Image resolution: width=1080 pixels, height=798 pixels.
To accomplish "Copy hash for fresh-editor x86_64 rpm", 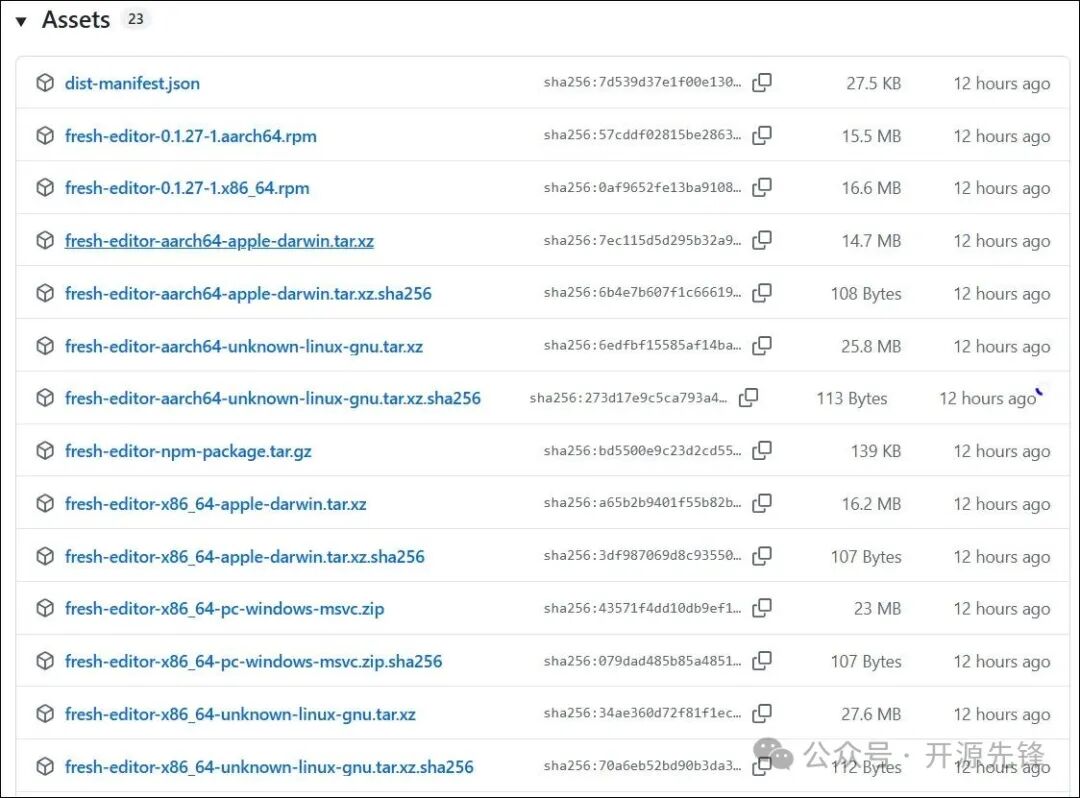I will coord(762,188).
